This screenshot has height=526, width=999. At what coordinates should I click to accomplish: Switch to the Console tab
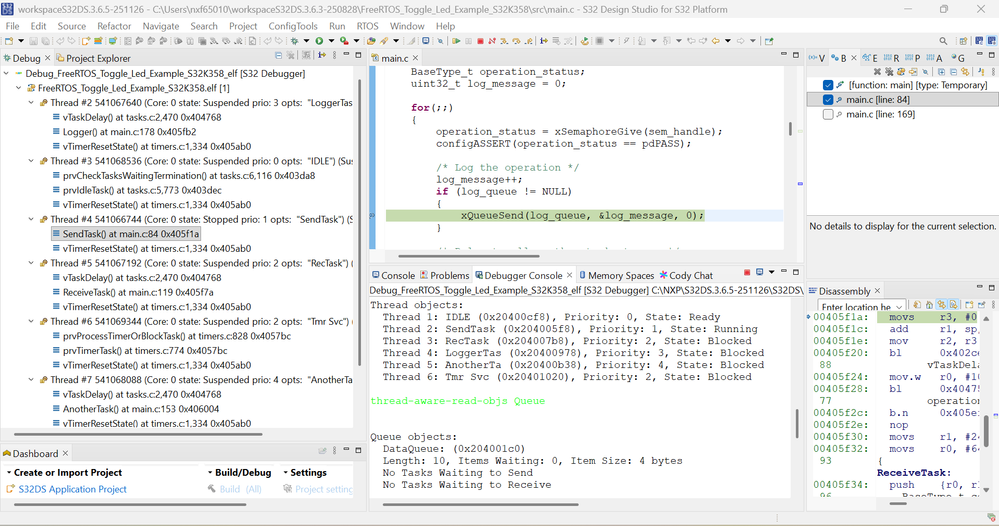(393, 275)
